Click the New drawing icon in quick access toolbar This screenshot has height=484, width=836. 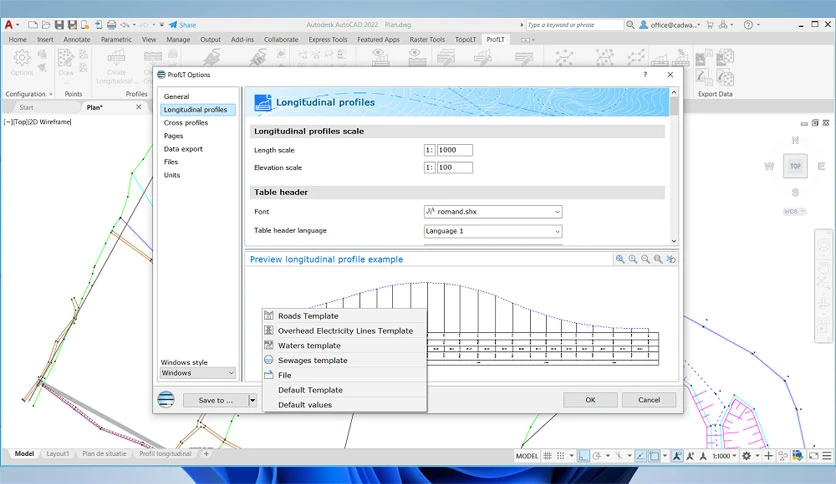point(33,25)
